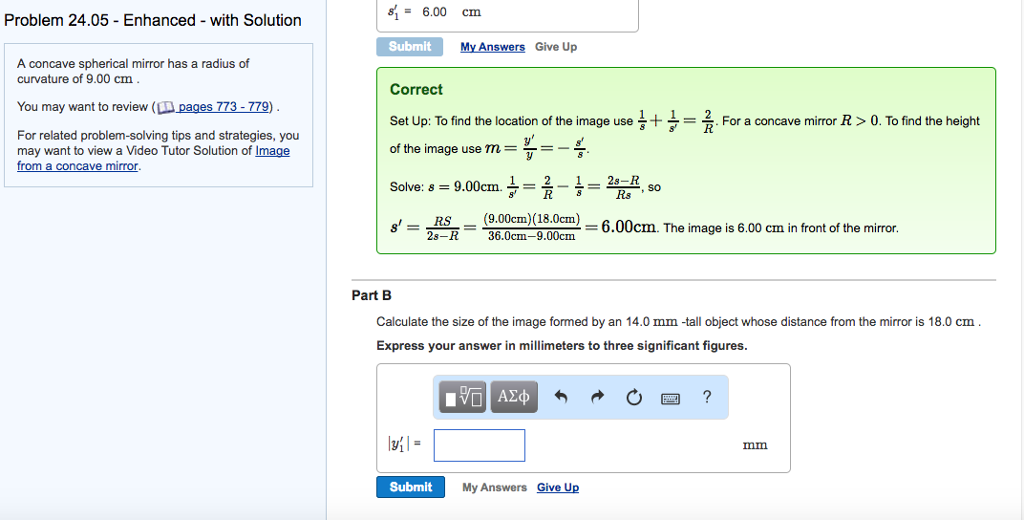Click the undo arrow in answer toolbar
This screenshot has height=520, width=1024.
(x=560, y=397)
